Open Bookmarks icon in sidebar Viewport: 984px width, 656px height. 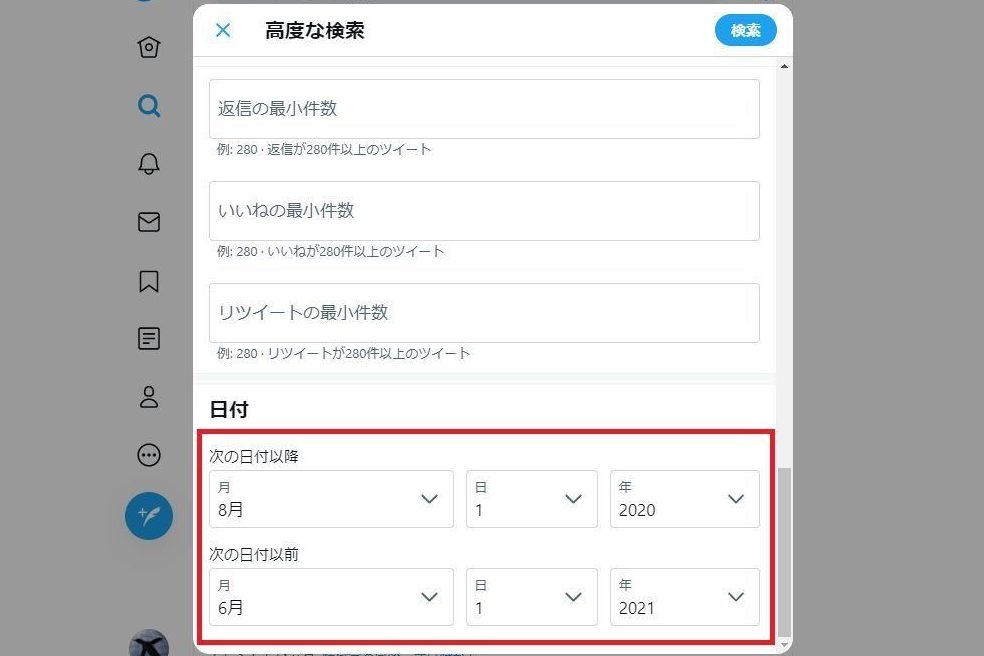(149, 281)
